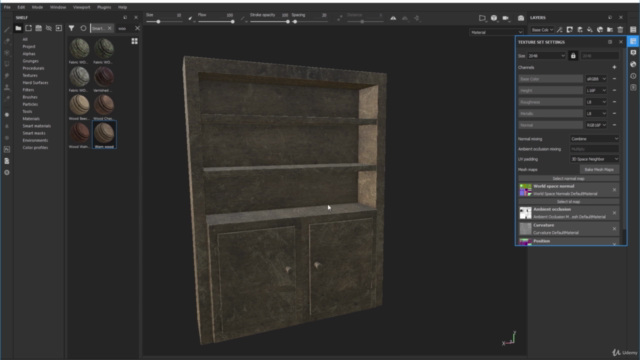
Task: Remove Ambient occlusion mesh map
Action: (614, 213)
